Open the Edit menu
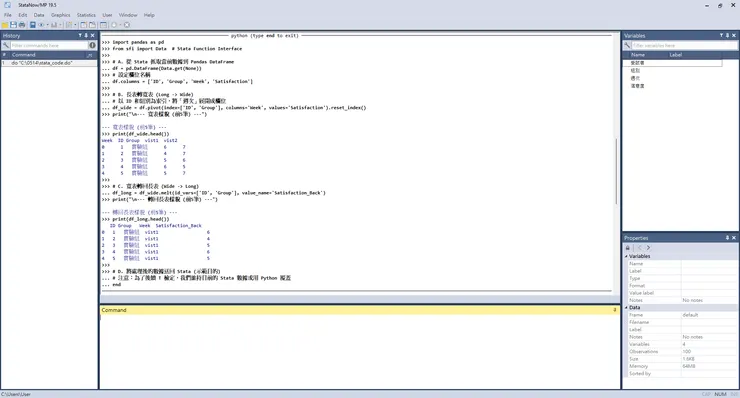This screenshot has width=740, height=398. (23, 15)
